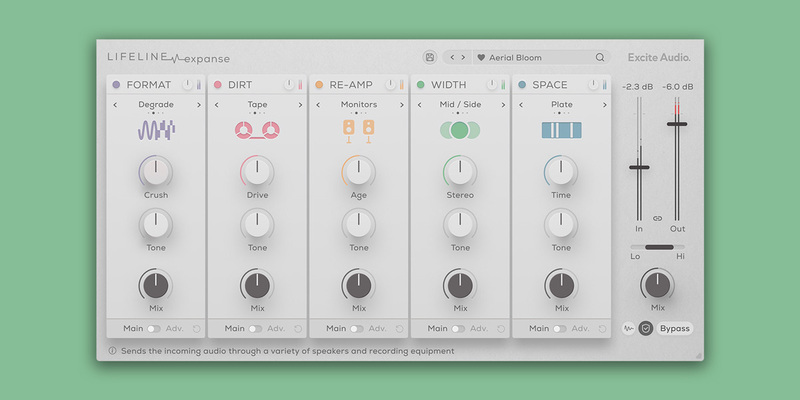Click the WIDTH module header title

pos(449,85)
